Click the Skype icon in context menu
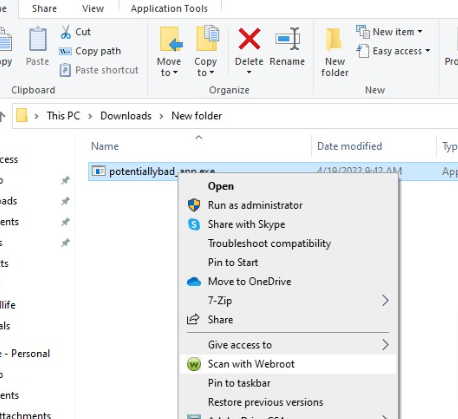Image resolution: width=458 pixels, height=419 pixels. [194, 224]
